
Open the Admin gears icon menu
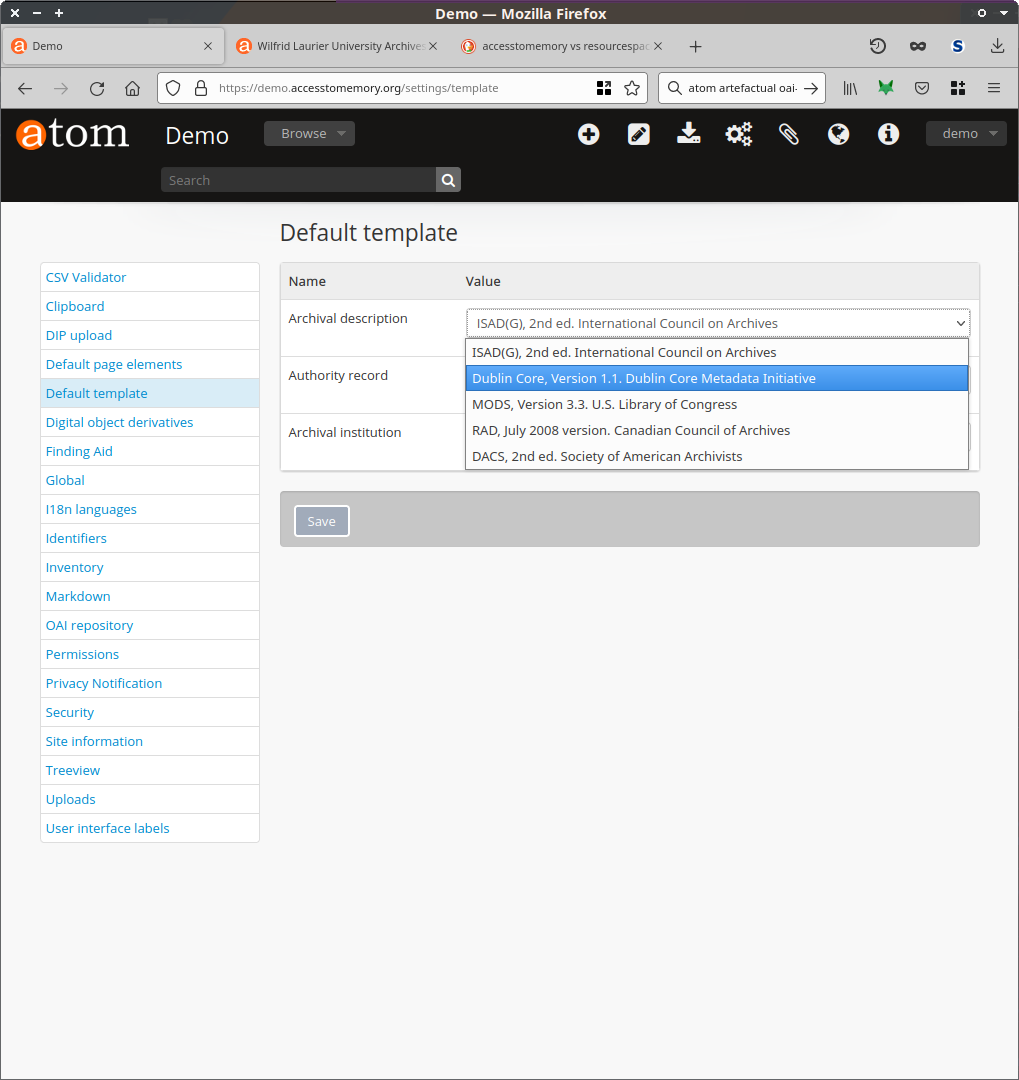point(739,134)
